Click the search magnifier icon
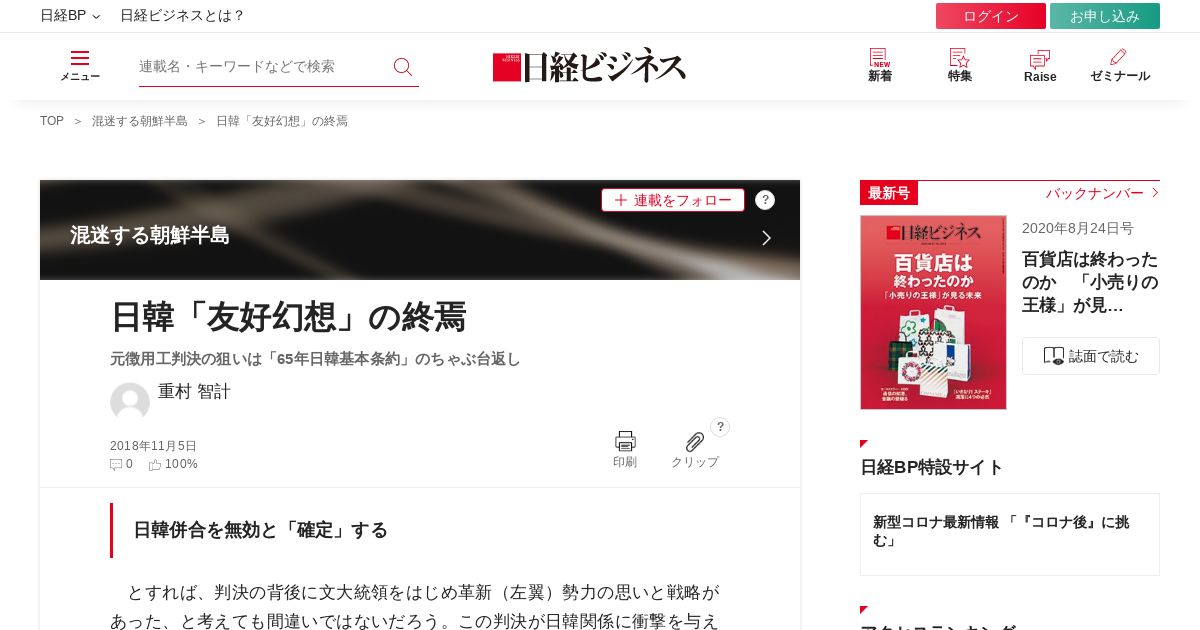The width and height of the screenshot is (1200, 630). click(403, 66)
